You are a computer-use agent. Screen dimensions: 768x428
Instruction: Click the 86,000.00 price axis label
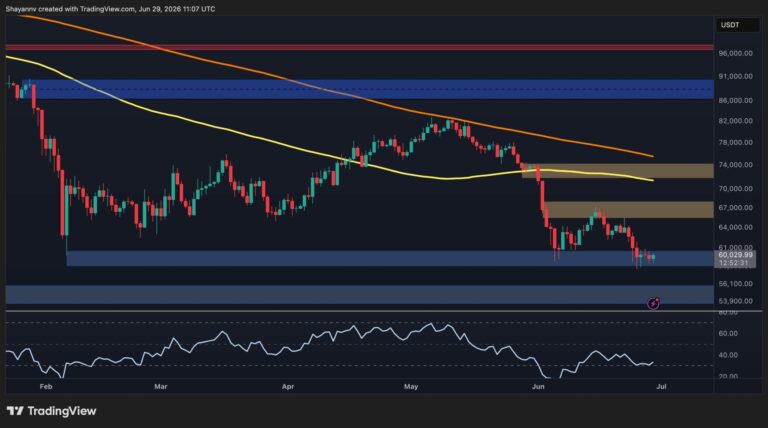click(x=735, y=100)
